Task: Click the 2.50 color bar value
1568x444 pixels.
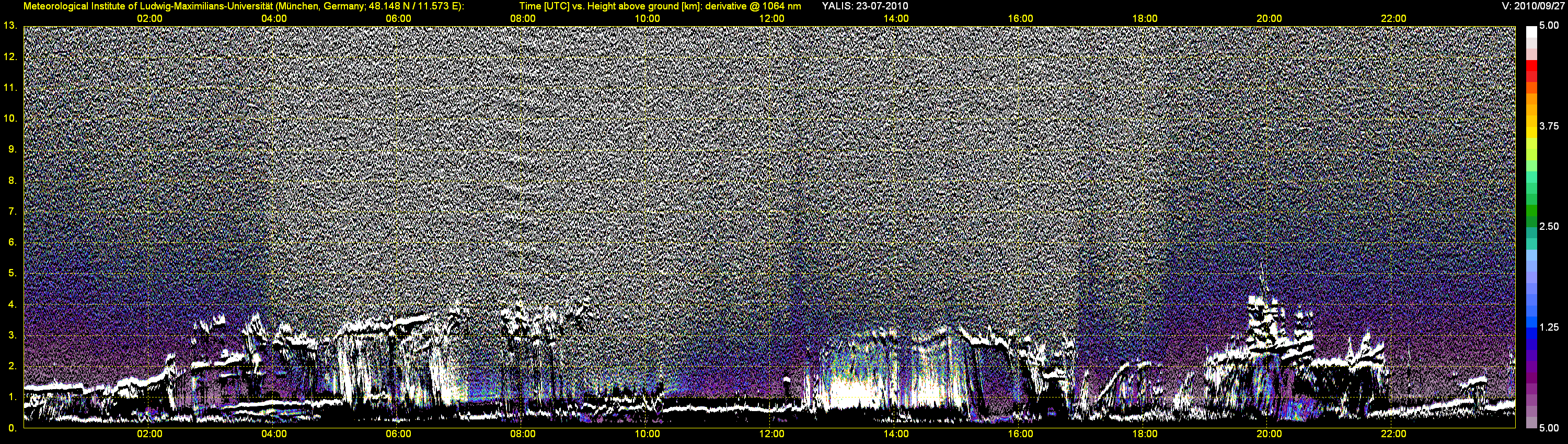Action: (x=1549, y=227)
